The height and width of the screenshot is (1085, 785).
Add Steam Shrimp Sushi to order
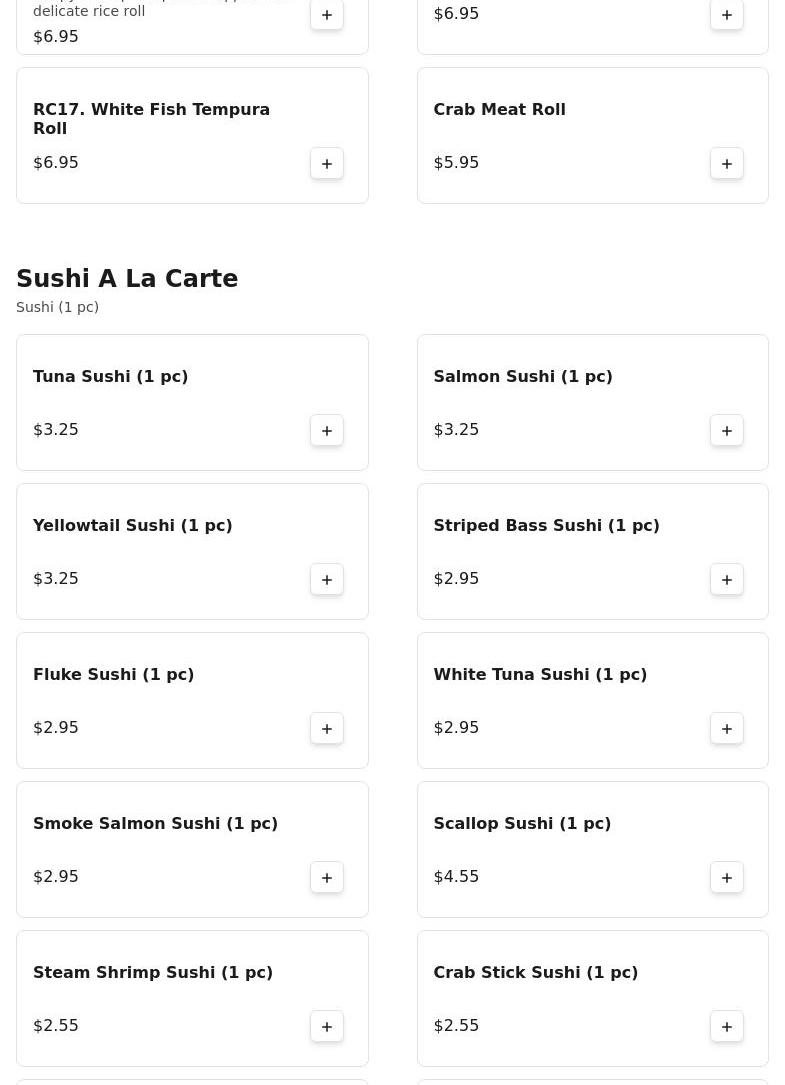(327, 1026)
